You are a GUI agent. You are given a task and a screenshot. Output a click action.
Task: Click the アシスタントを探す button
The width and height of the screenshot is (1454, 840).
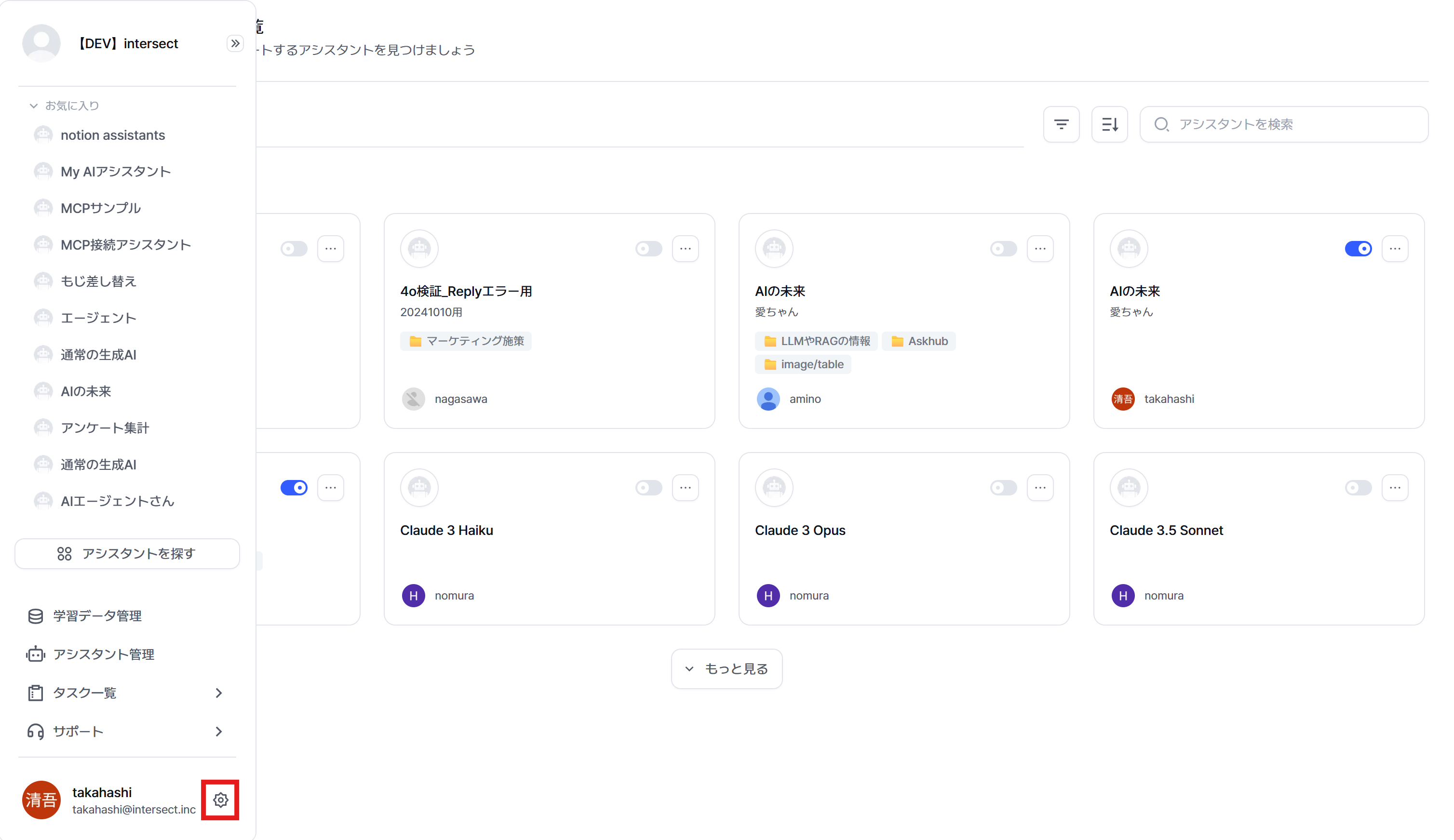[x=127, y=553]
